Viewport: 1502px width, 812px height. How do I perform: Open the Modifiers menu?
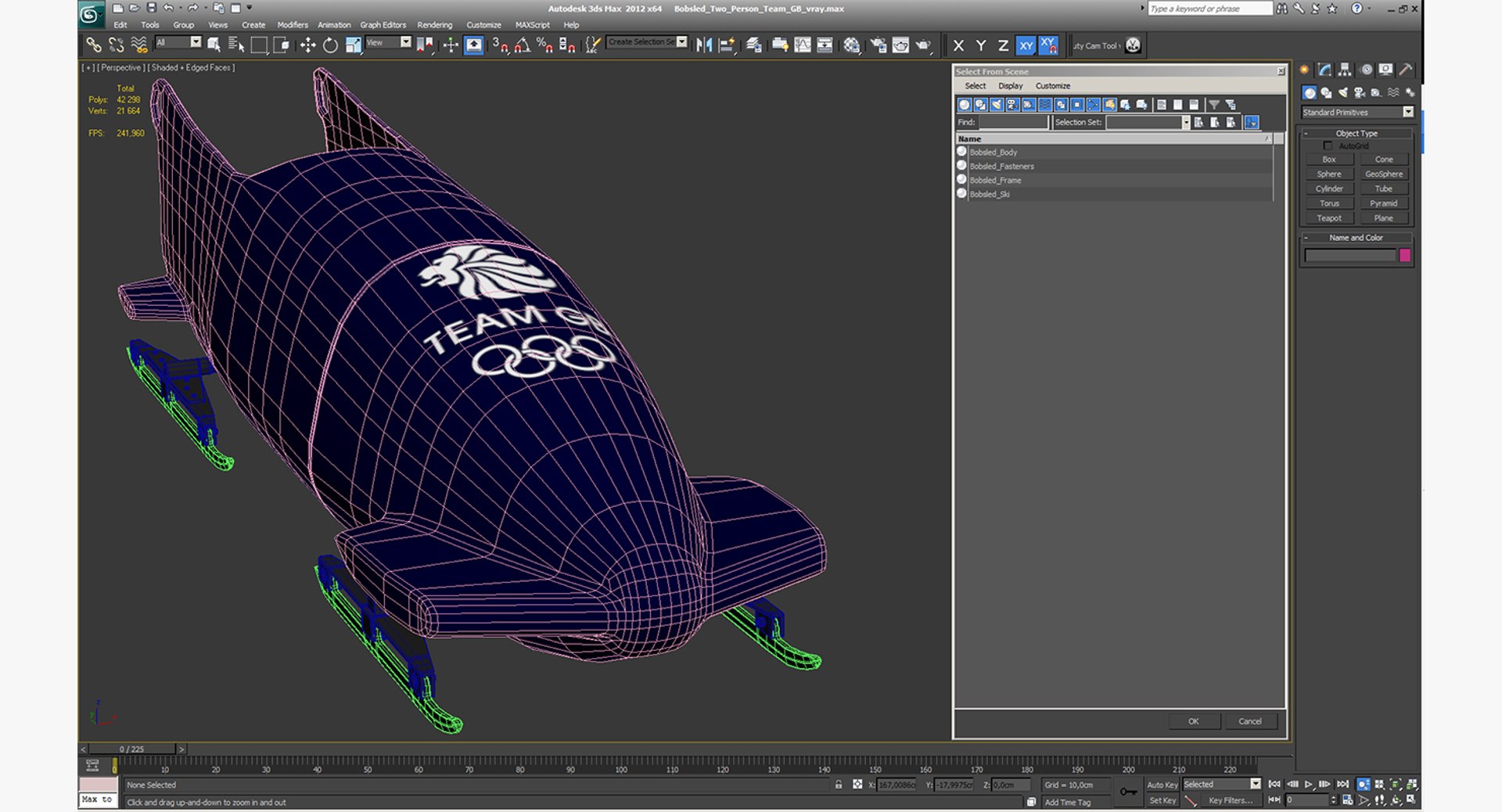coord(293,25)
